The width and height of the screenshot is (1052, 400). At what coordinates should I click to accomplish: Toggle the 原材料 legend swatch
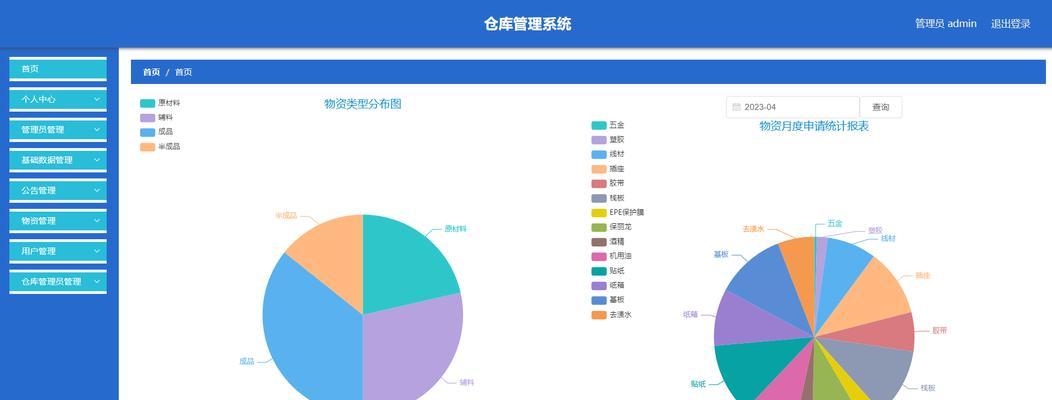(148, 103)
